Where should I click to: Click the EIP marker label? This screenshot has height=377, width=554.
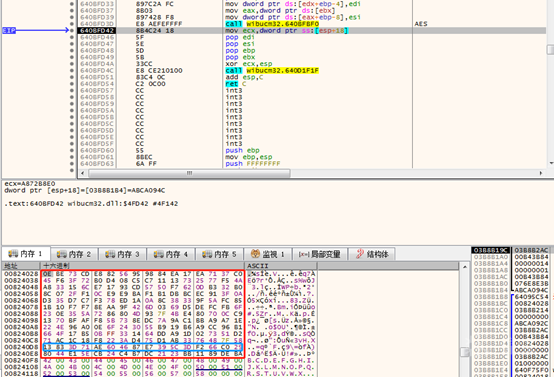click(9, 30)
